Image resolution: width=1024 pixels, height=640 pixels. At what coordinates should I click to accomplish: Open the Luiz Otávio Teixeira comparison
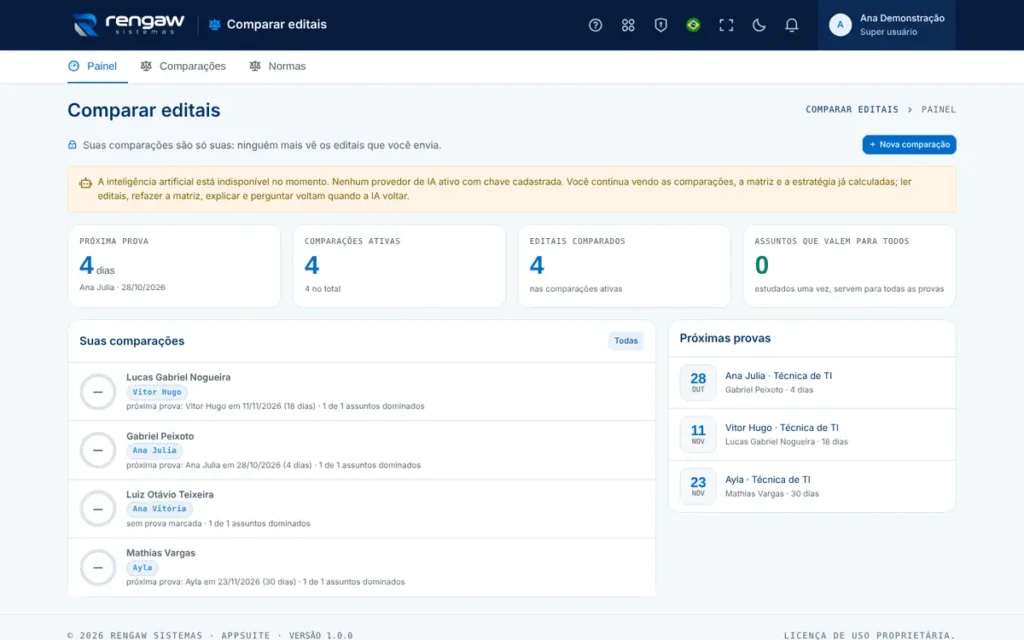(x=362, y=508)
